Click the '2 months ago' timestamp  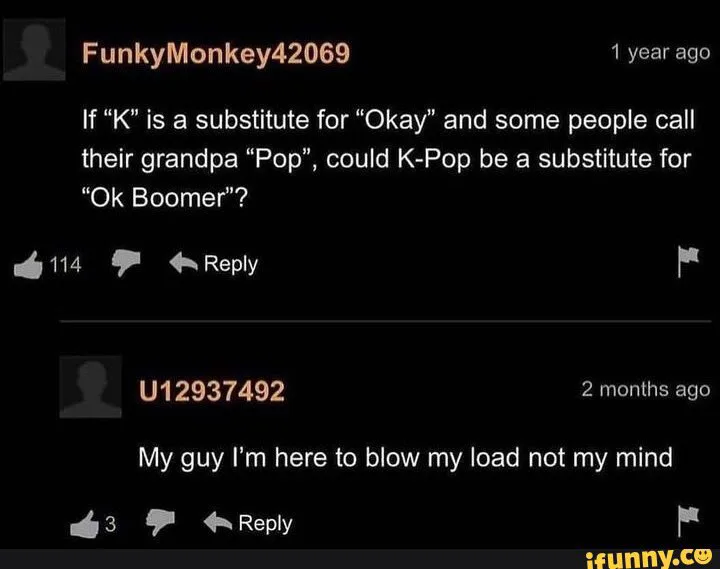point(646,389)
